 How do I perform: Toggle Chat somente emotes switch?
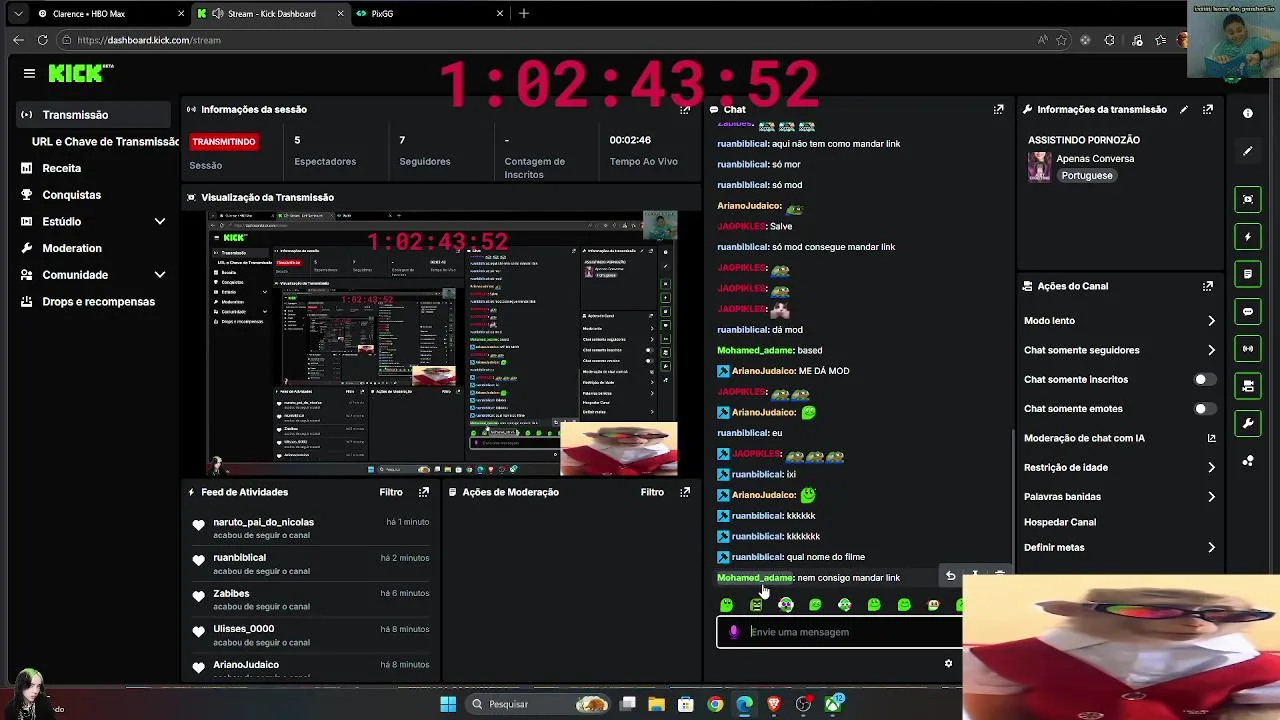pyautogui.click(x=1205, y=409)
